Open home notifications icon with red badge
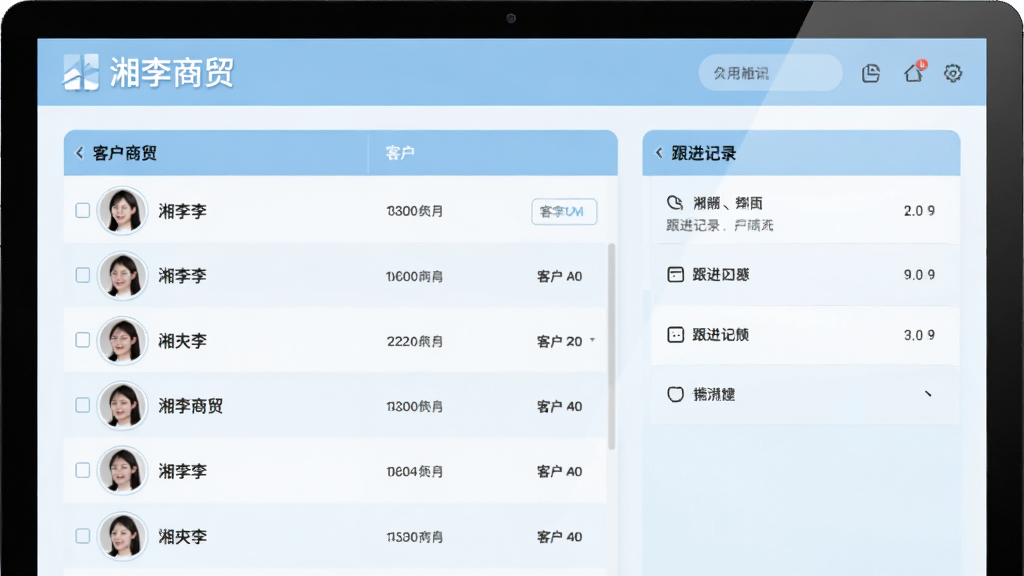1024x576 pixels. coord(914,72)
